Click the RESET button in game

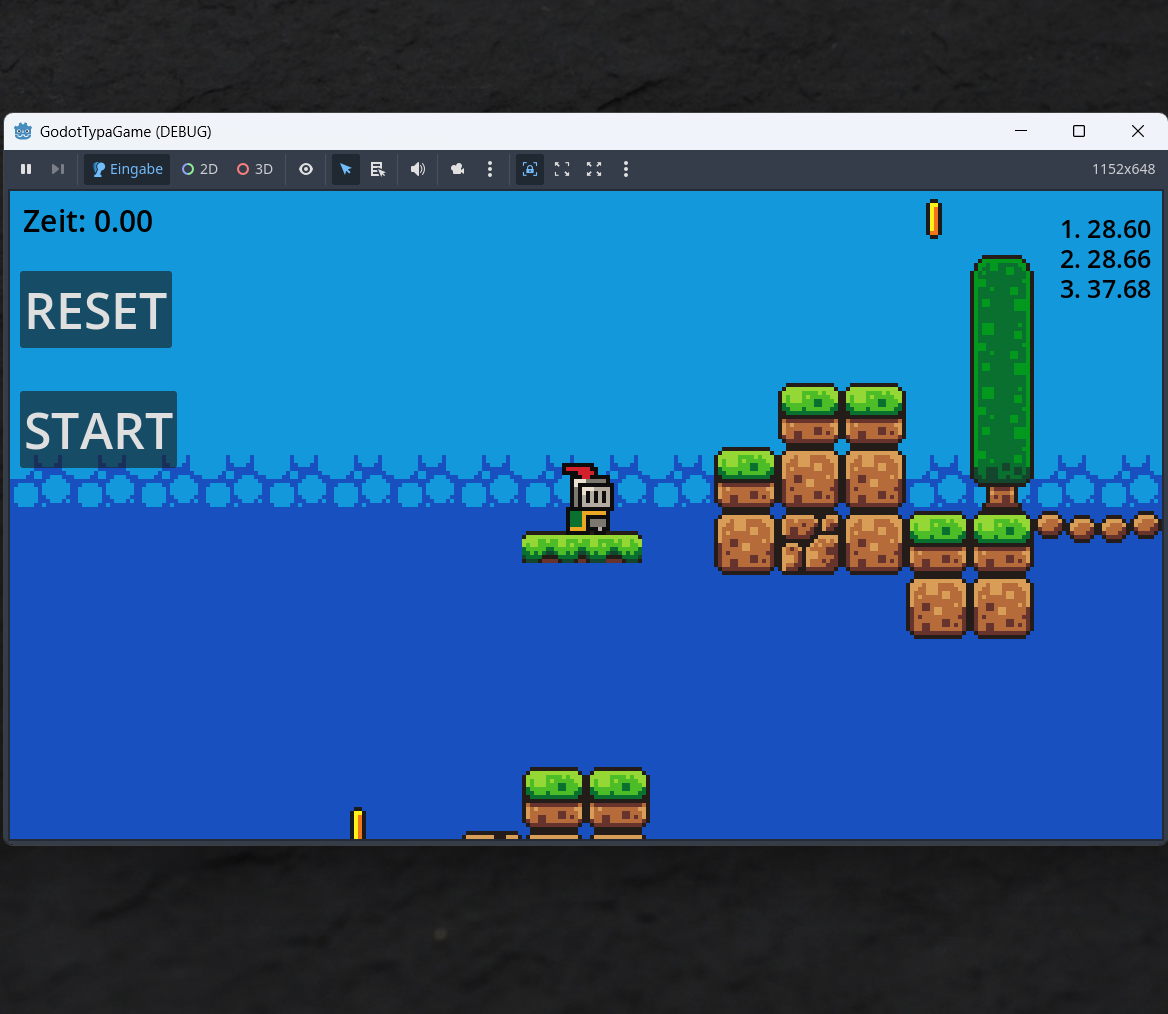[96, 309]
